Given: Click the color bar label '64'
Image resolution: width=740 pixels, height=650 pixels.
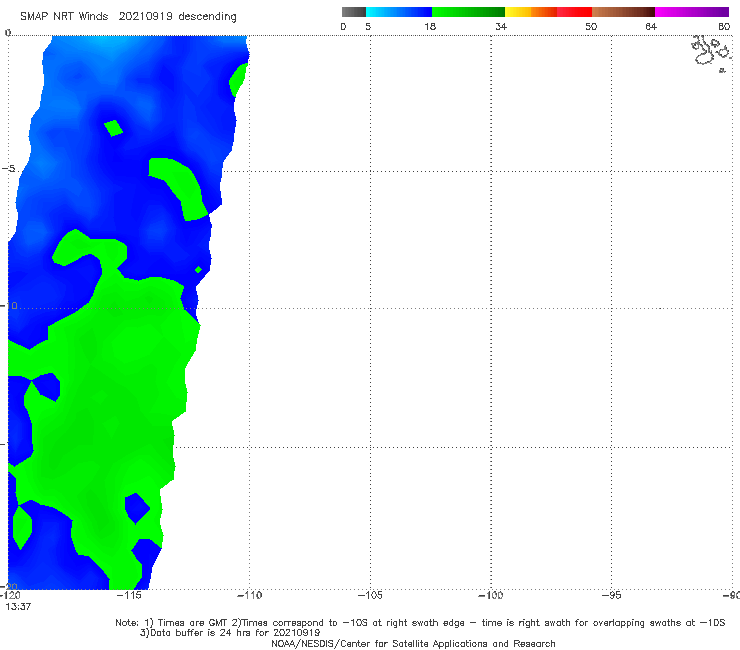Looking at the screenshot, I should point(651,27).
